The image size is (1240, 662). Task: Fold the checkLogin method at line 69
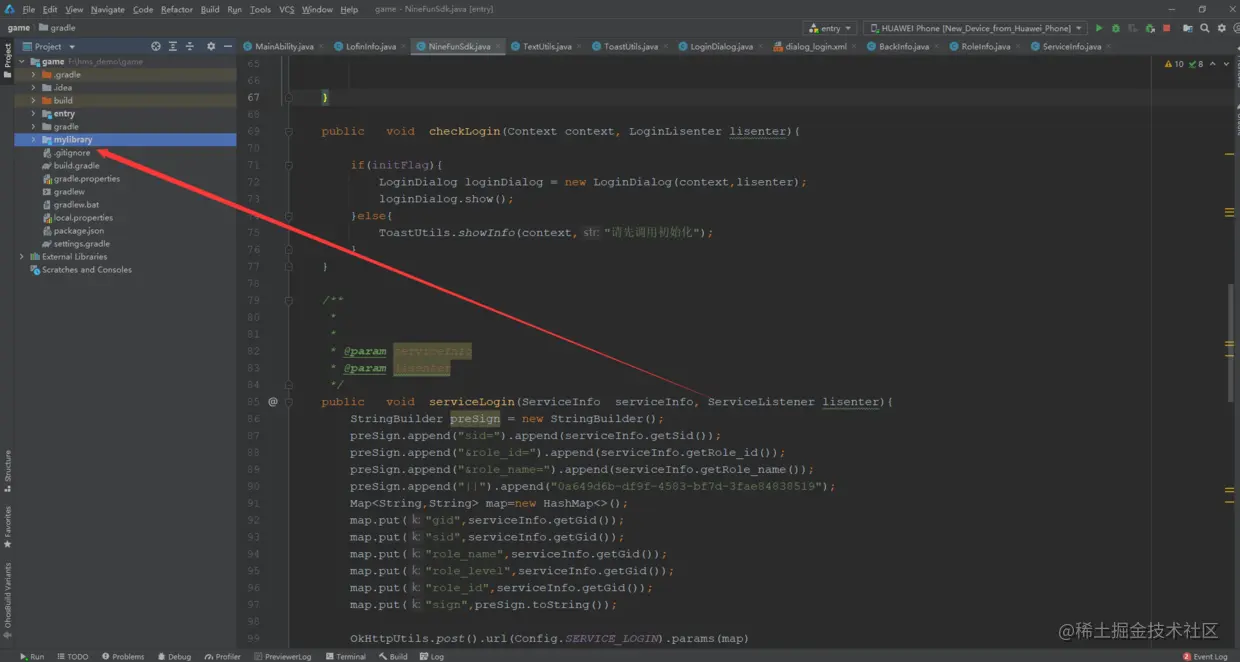(x=288, y=131)
